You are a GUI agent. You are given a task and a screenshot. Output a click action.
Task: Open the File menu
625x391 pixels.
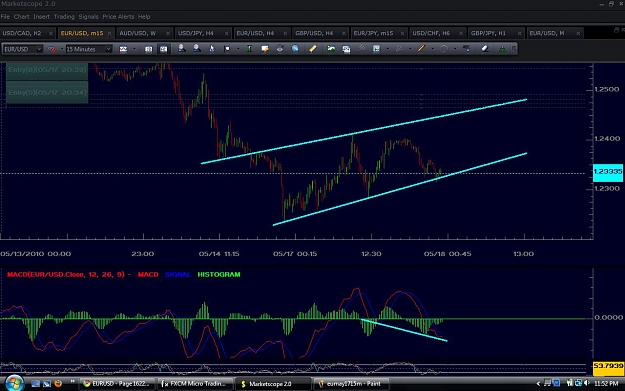point(5,17)
